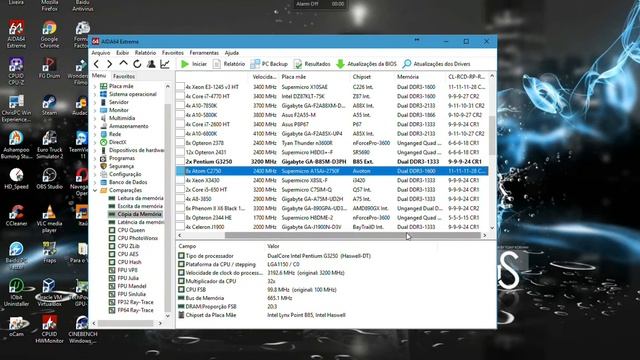Open OBS Studio desktop icon
This screenshot has width=640, height=360.
tap(49, 178)
